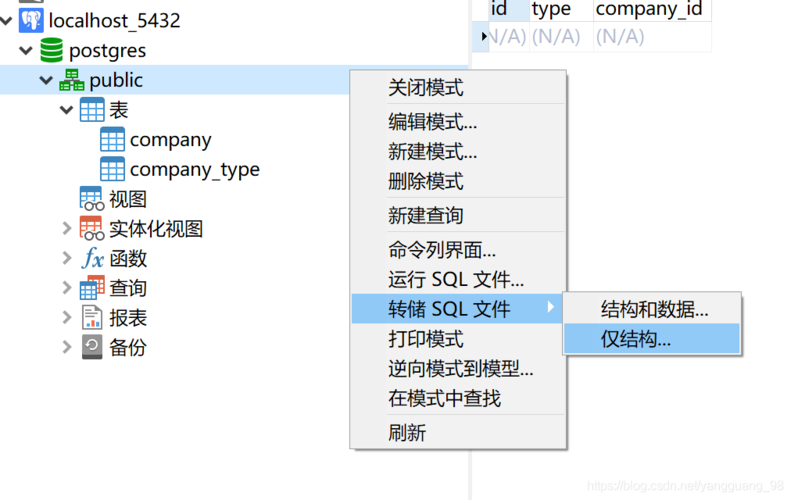Choose 打印模式 from the context menu
This screenshot has height=500, width=791.
pos(458,339)
